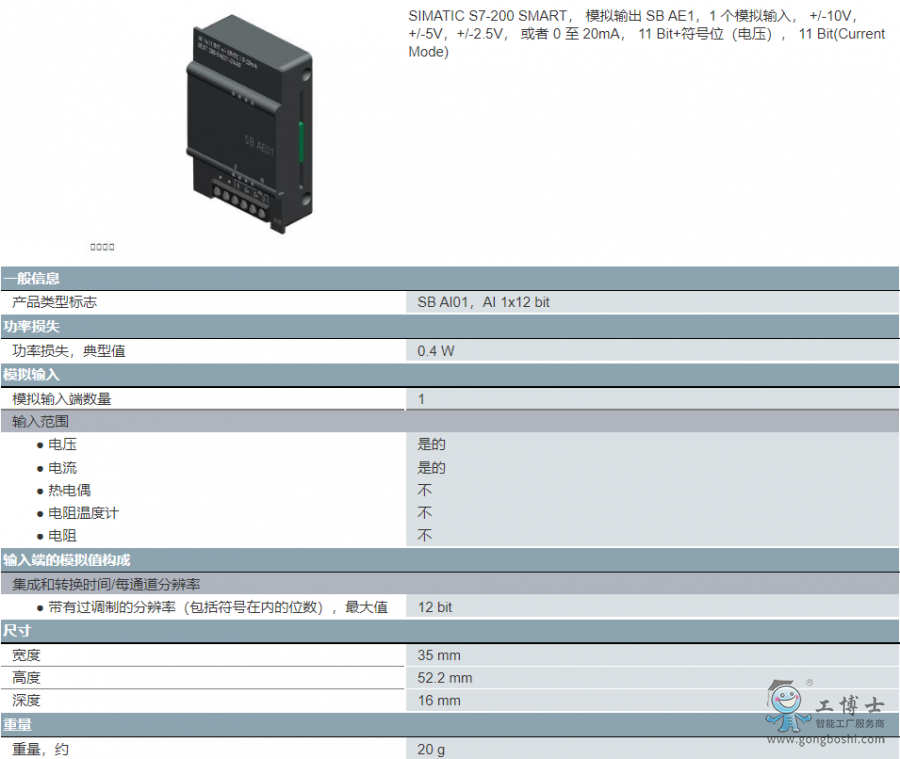The width and height of the screenshot is (900, 759).
Task: Click the '35 mm' value
Action: 439,655
